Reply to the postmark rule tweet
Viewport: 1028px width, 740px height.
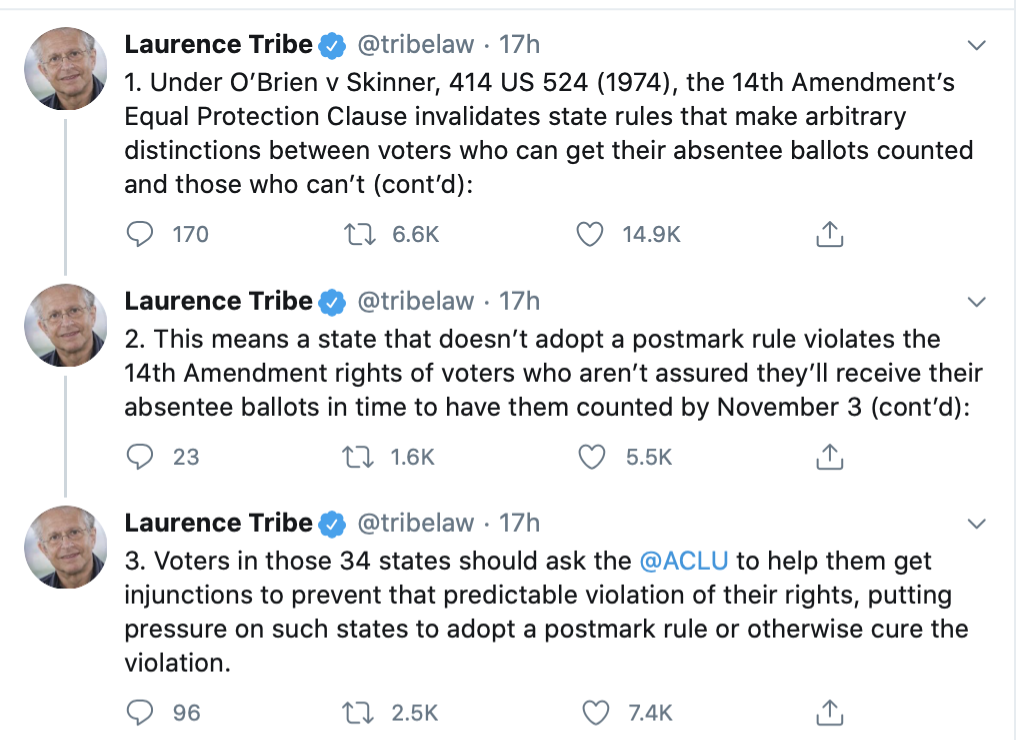(140, 456)
